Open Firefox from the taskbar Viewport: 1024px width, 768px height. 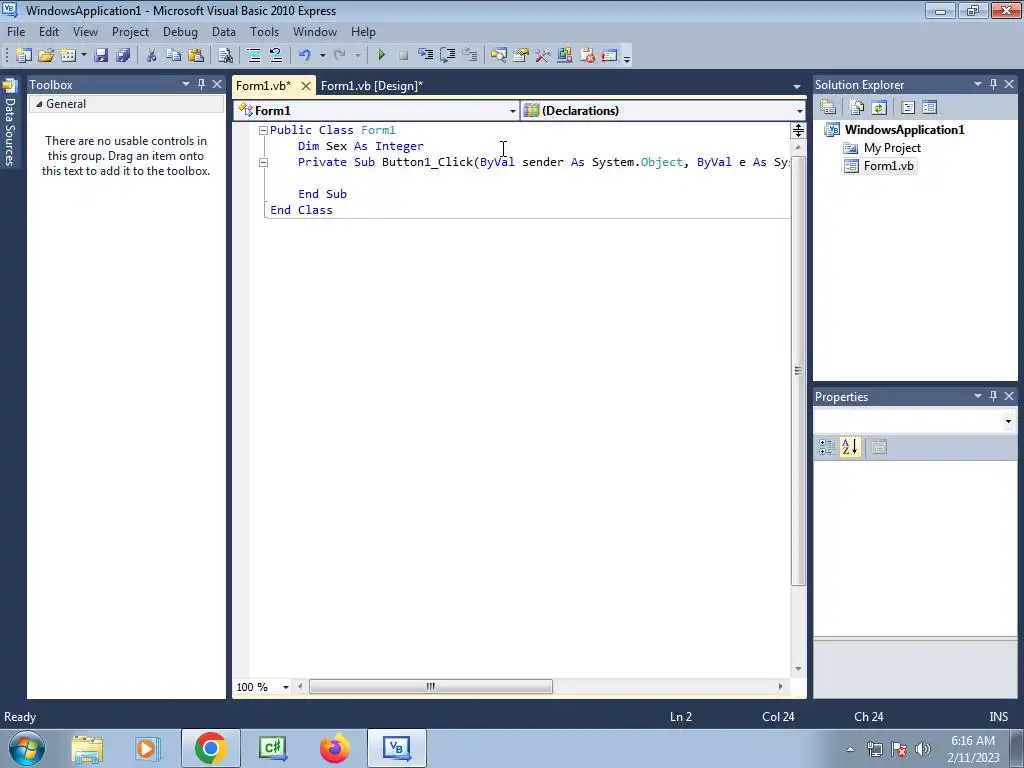coord(334,748)
